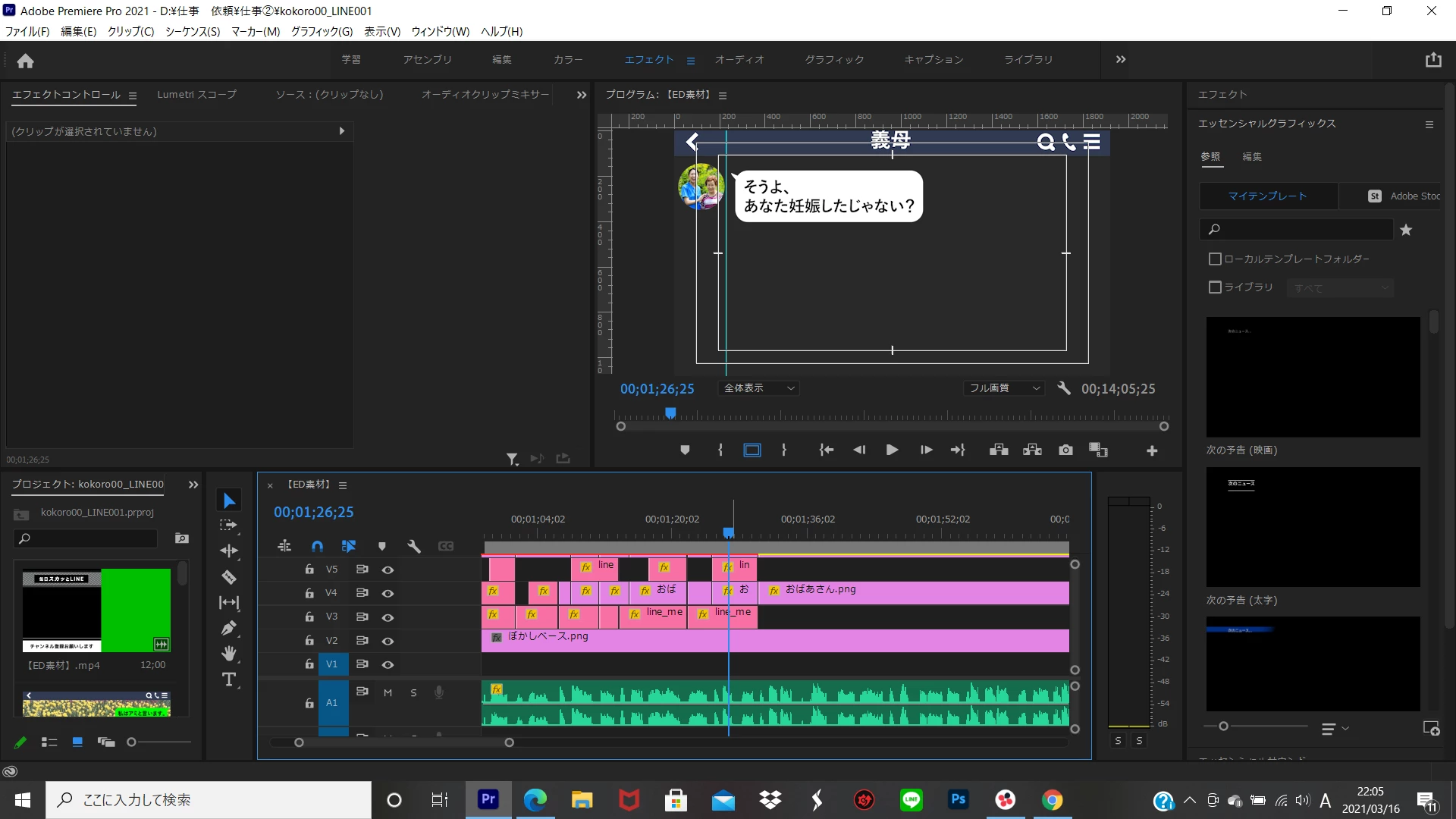1456x819 pixels.
Task: Select the Pen tool in the tools panel
Action: click(x=229, y=628)
